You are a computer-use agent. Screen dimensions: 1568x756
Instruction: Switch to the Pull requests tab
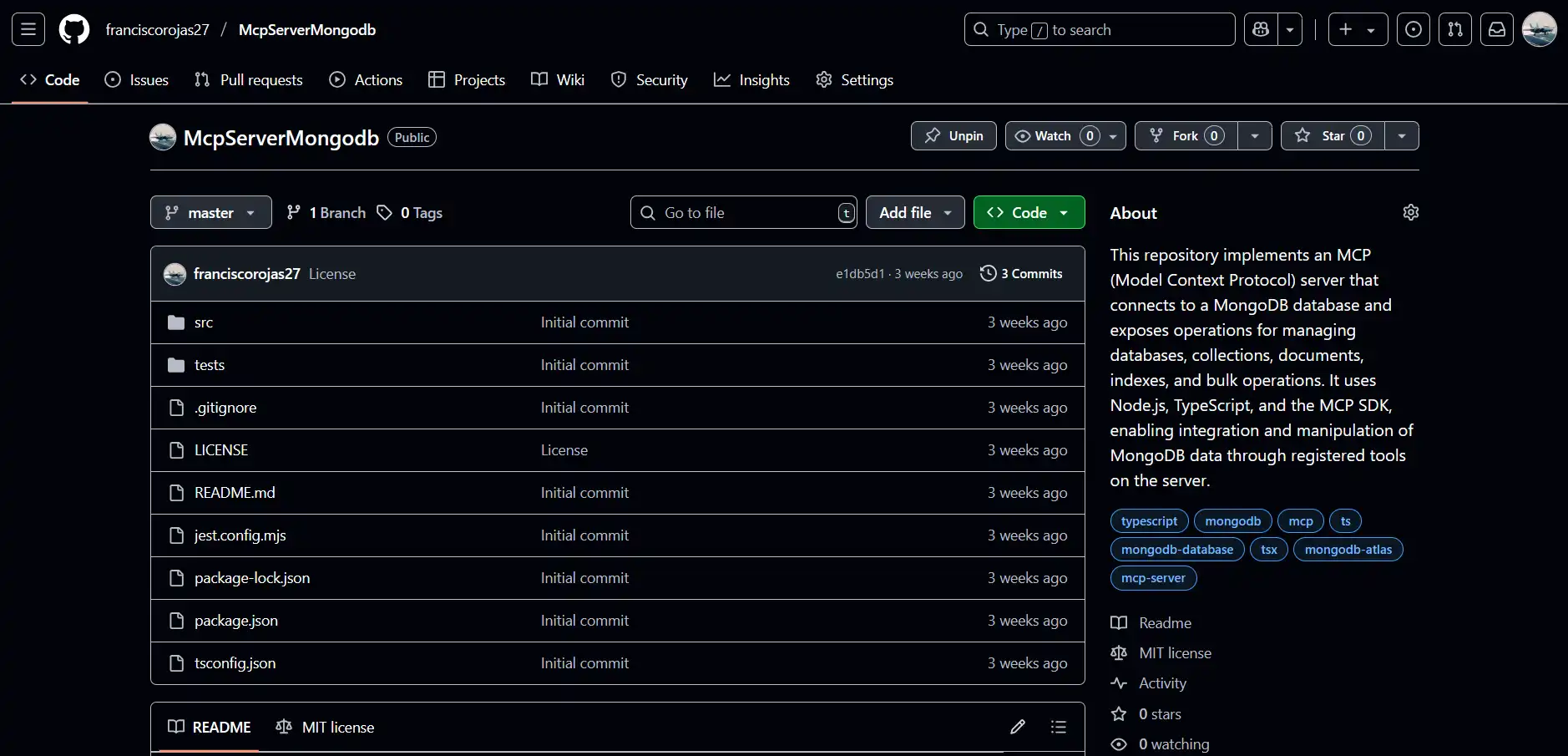pyautogui.click(x=248, y=80)
